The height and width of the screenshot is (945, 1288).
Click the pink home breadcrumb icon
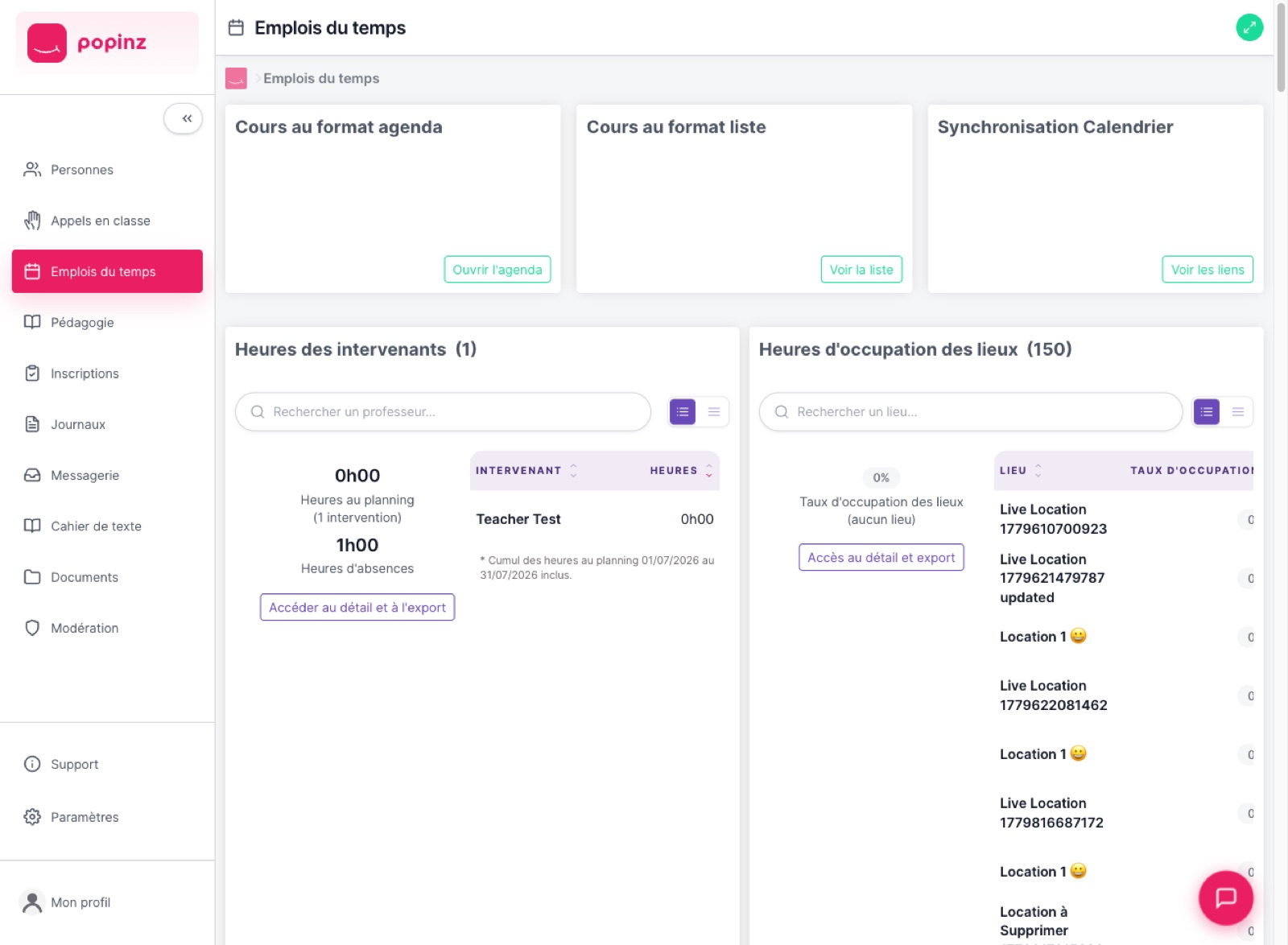click(236, 78)
